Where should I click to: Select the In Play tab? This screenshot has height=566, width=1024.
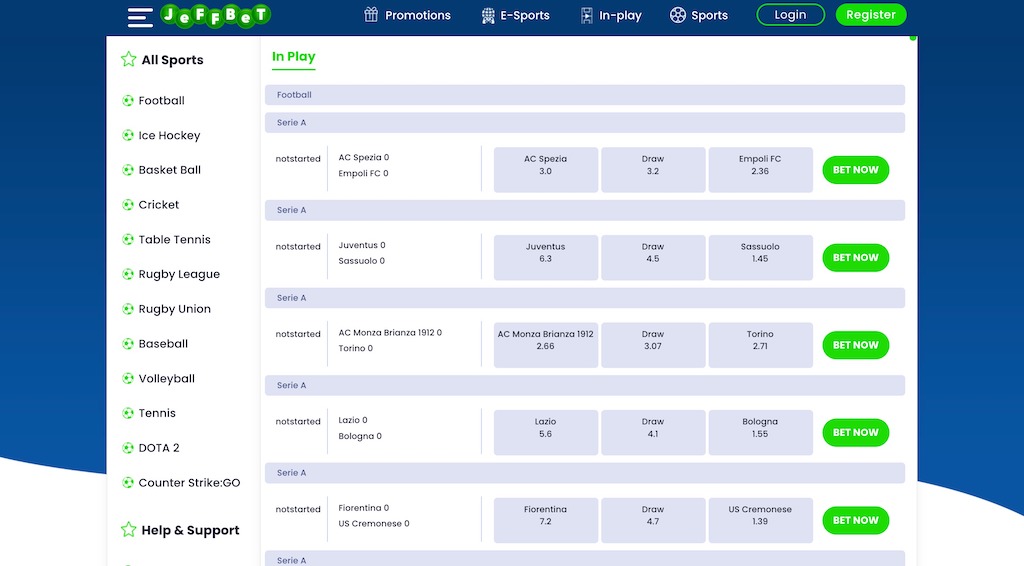[x=293, y=57]
